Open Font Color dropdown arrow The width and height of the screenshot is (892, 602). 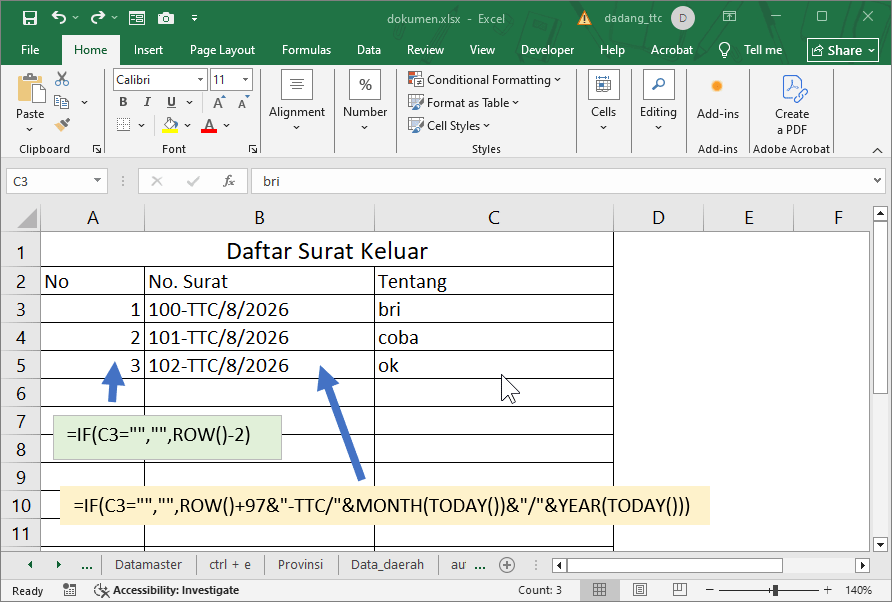coord(226,125)
